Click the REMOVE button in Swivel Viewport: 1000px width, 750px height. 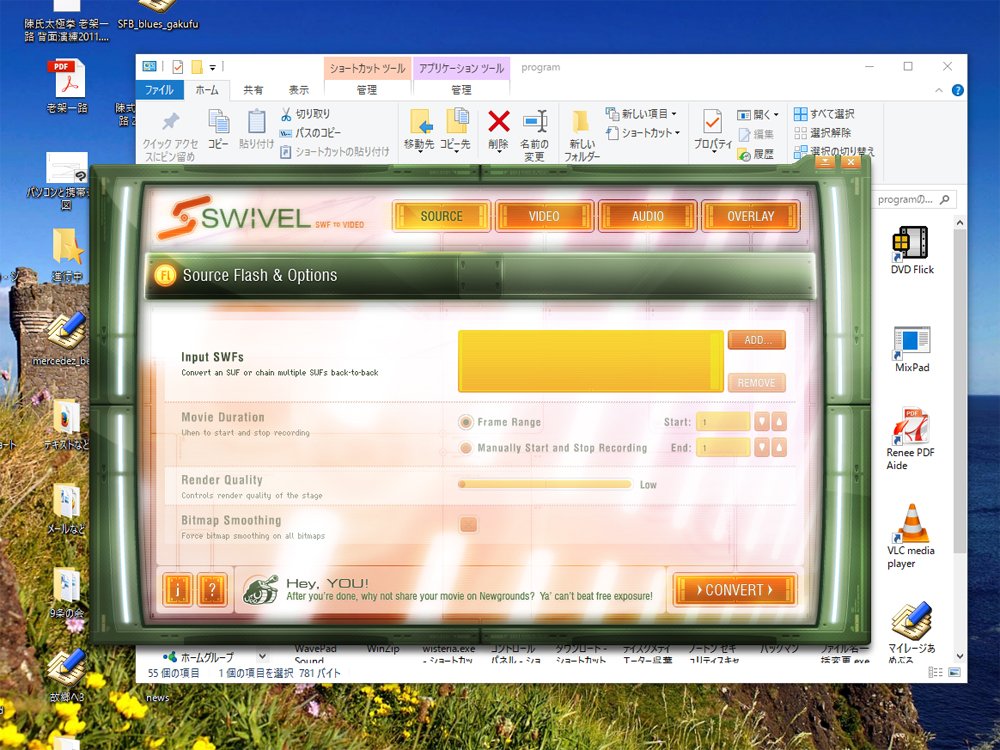coord(757,383)
